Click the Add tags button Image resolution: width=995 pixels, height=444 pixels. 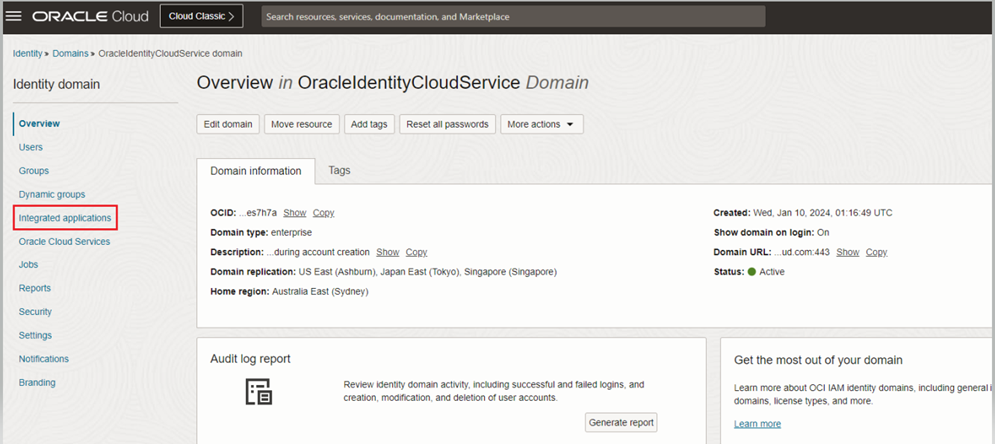click(369, 124)
